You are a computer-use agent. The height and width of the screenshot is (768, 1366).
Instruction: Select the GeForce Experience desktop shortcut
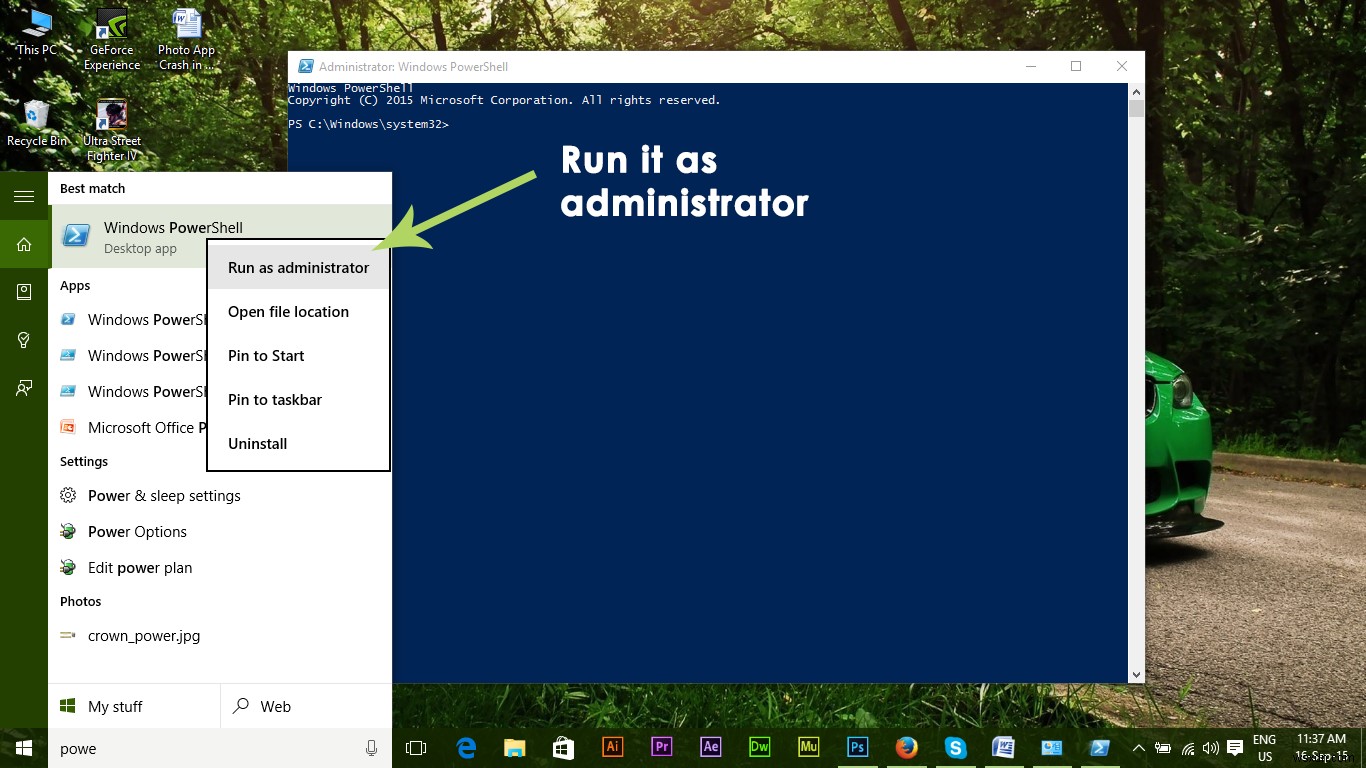112,40
